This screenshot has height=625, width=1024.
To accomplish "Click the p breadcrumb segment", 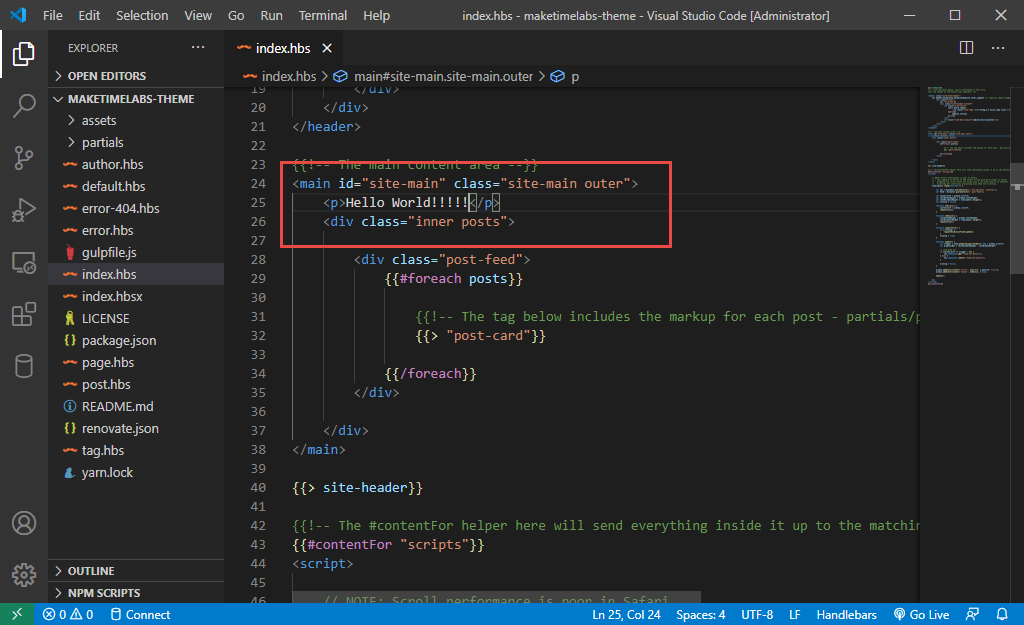I will 566,76.
